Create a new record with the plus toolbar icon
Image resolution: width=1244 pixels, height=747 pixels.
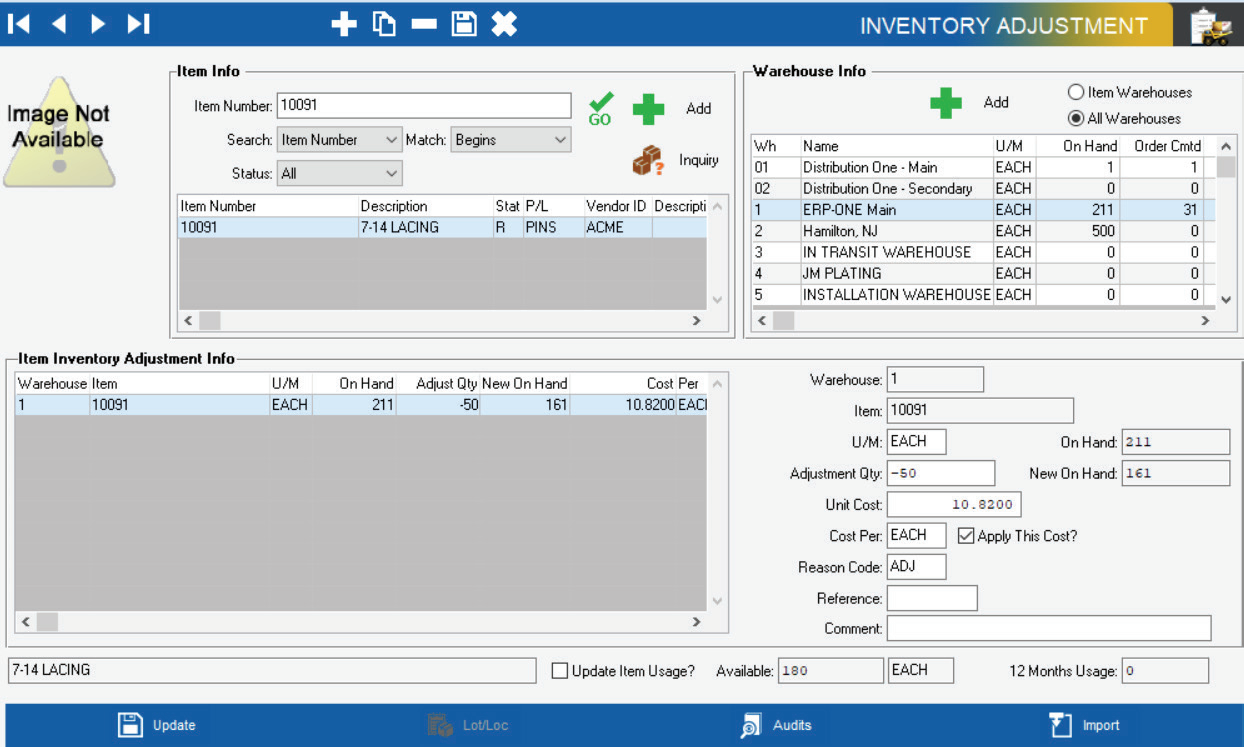pyautogui.click(x=343, y=25)
